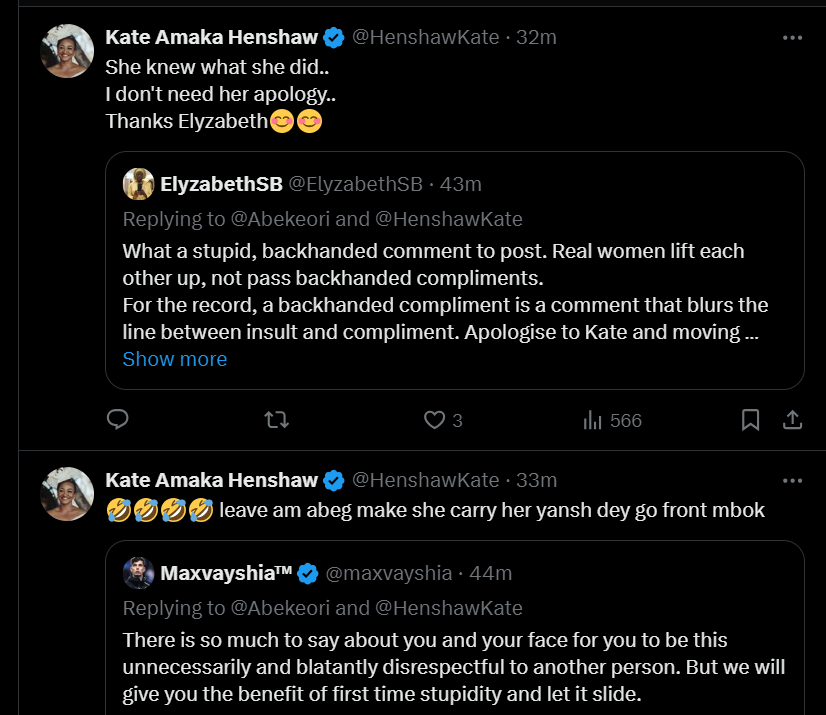826x715 pixels.
Task: Open the more options menu on Kate's first tweet
Action: (793, 36)
